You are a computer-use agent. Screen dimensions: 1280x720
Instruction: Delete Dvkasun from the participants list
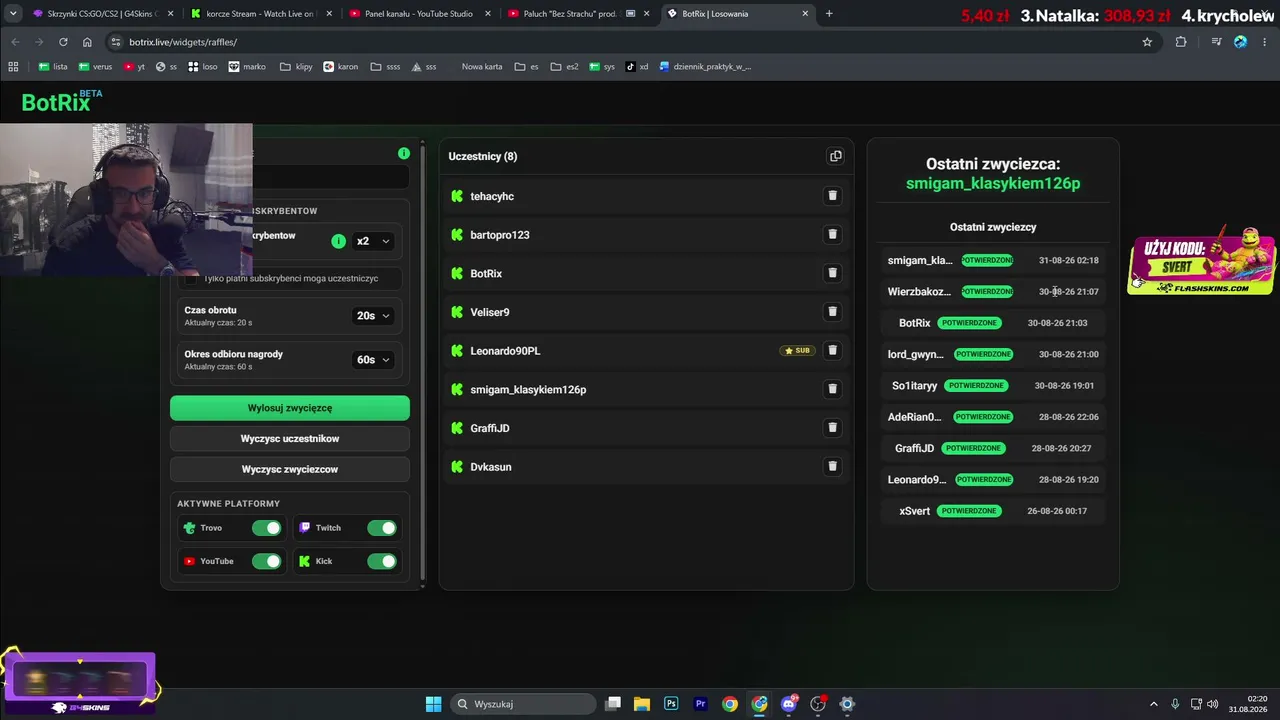[x=832, y=466]
